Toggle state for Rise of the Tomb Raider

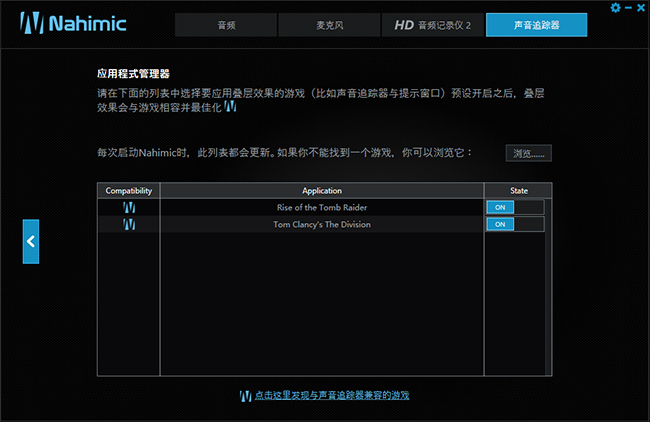[x=515, y=207]
